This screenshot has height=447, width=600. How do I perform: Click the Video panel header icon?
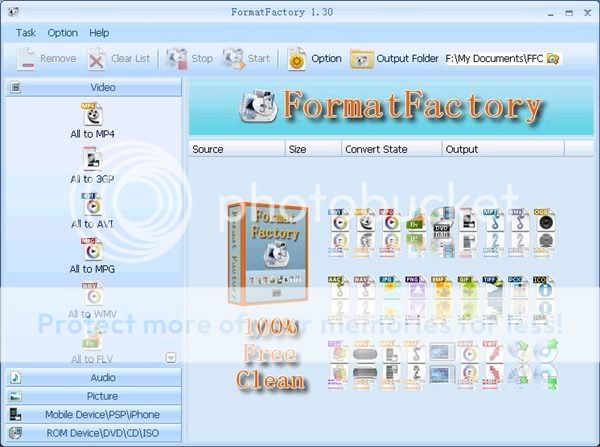coord(15,87)
